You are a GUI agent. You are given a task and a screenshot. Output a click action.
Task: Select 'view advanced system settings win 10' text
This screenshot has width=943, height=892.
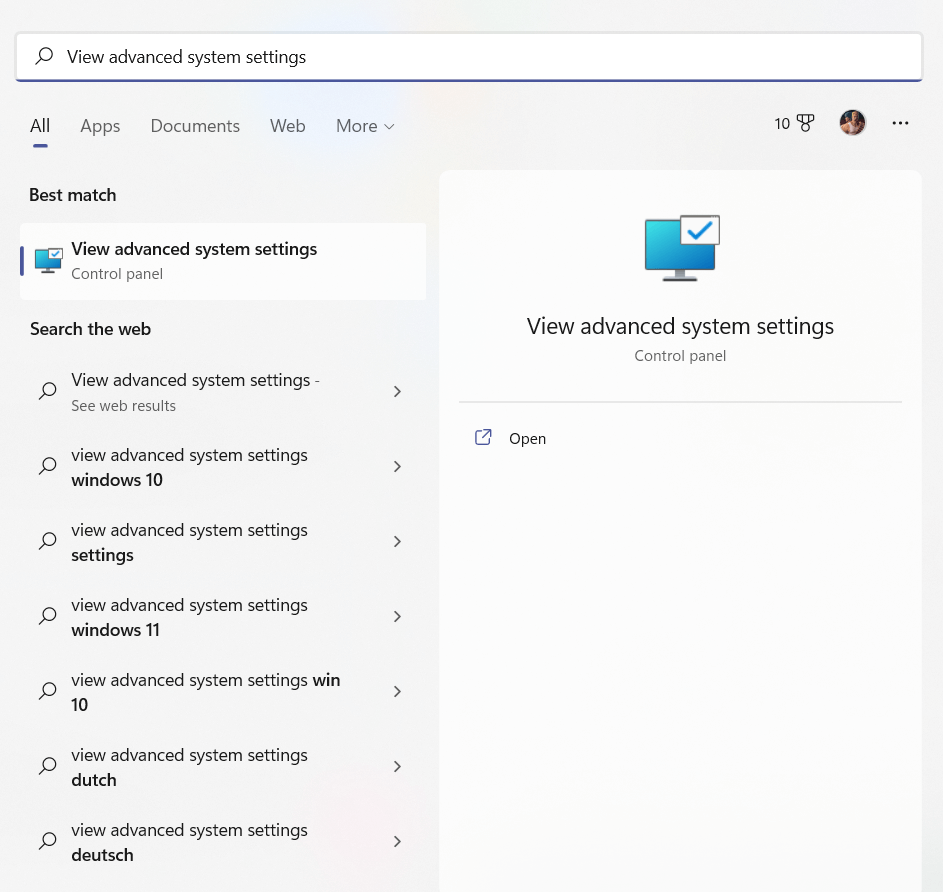(x=206, y=692)
